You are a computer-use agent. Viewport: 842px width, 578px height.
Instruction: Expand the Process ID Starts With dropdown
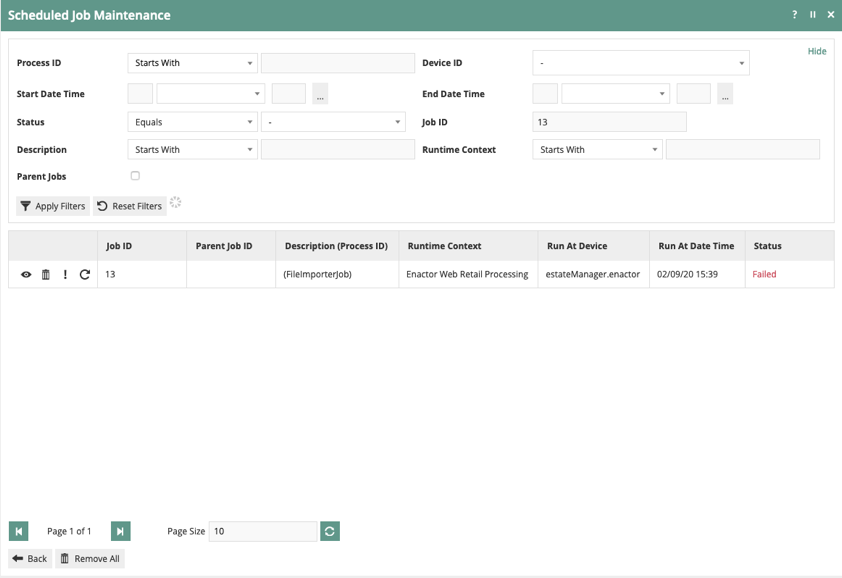coord(192,63)
